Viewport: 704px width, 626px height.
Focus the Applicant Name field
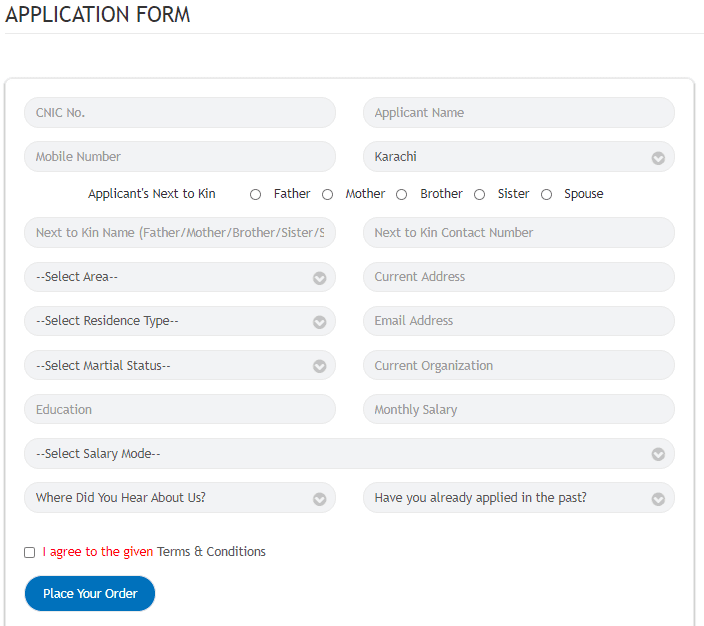518,113
